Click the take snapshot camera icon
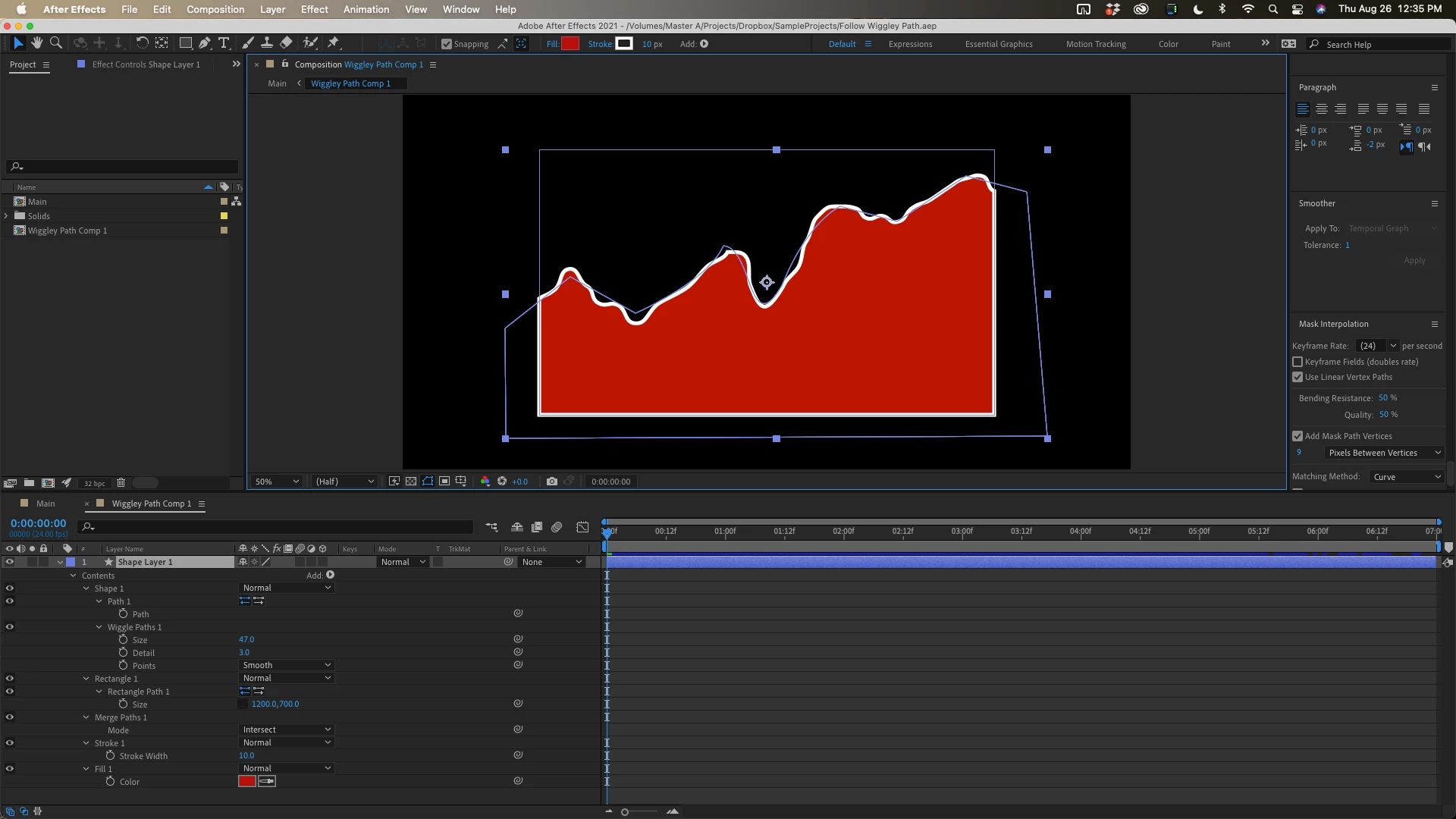1456x819 pixels. tap(552, 482)
